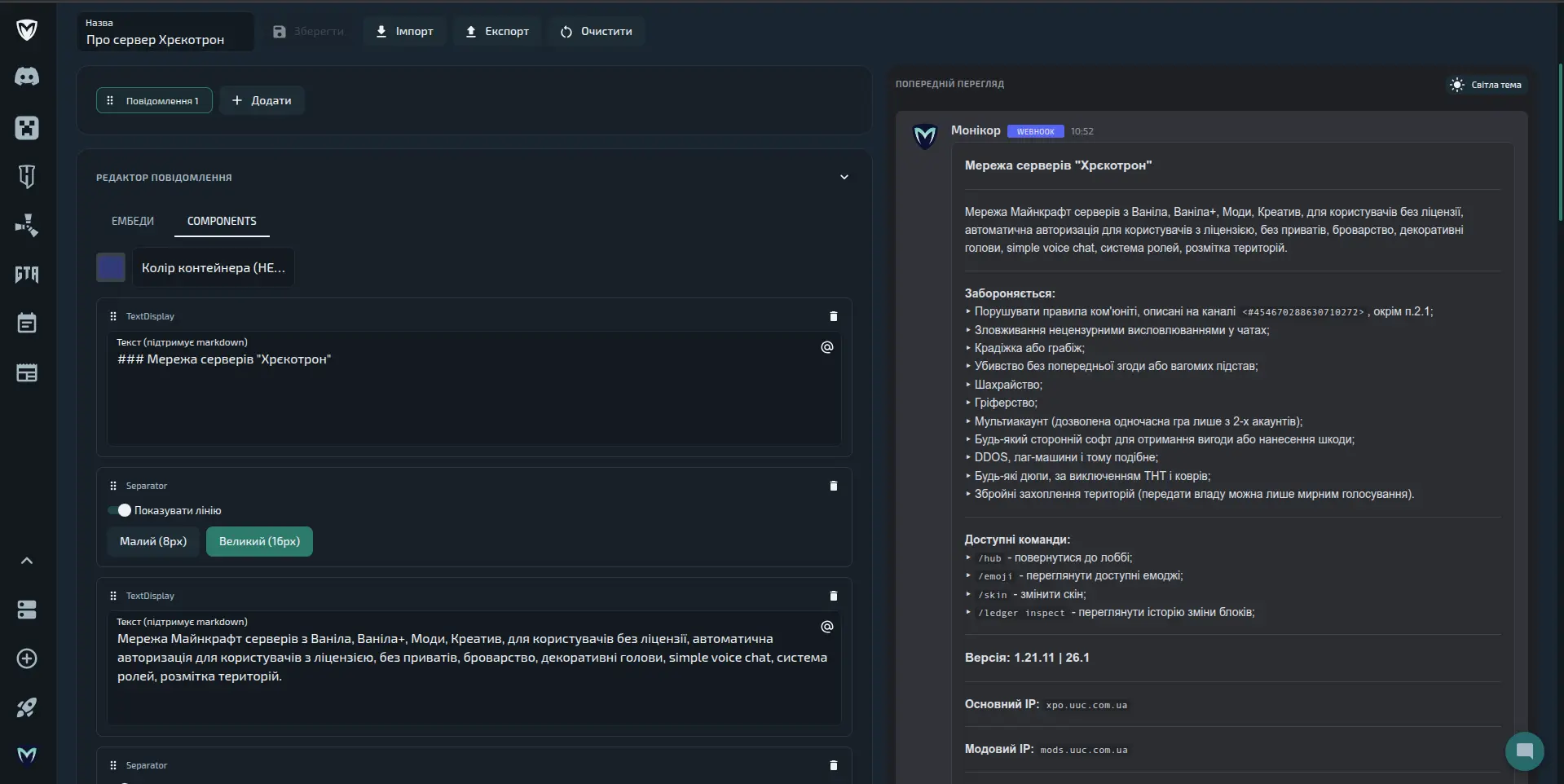The width and height of the screenshot is (1564, 784).
Task: Click the /ledger inspect command text
Action: pos(1021,613)
